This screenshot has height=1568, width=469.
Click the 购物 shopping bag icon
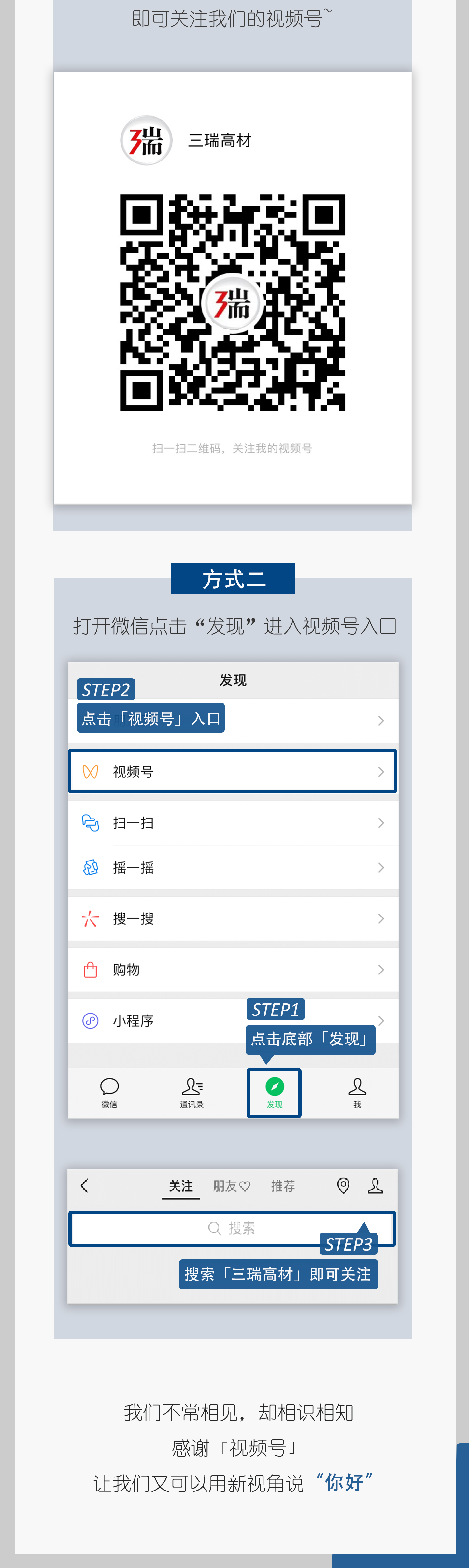tap(90, 970)
